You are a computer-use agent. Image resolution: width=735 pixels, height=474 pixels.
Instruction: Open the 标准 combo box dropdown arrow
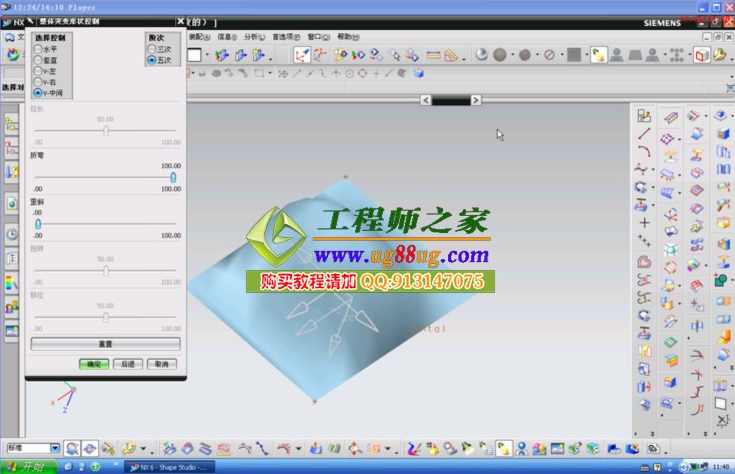pos(55,448)
